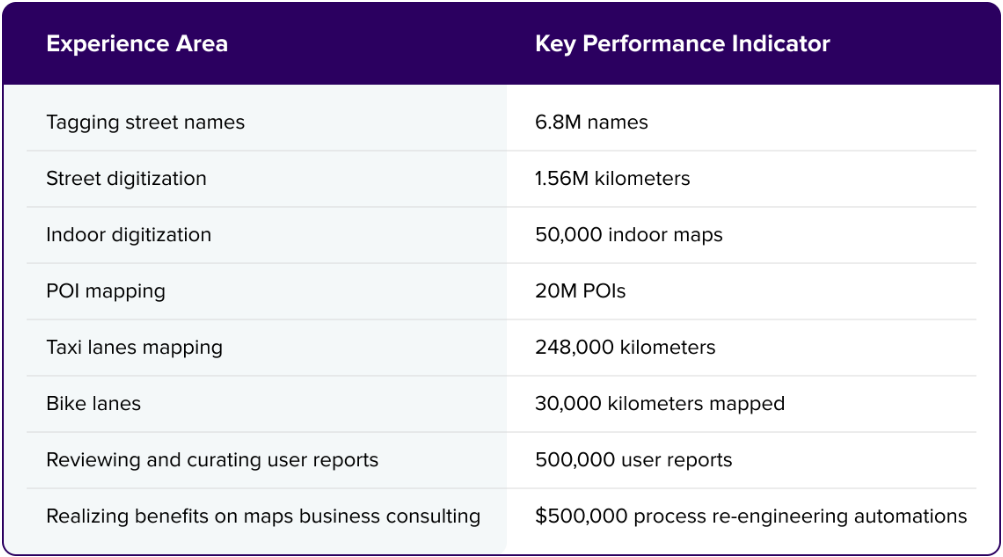Click Realizing benefits on maps business consulting
Screen dimensions: 1003x557
[x=263, y=517]
